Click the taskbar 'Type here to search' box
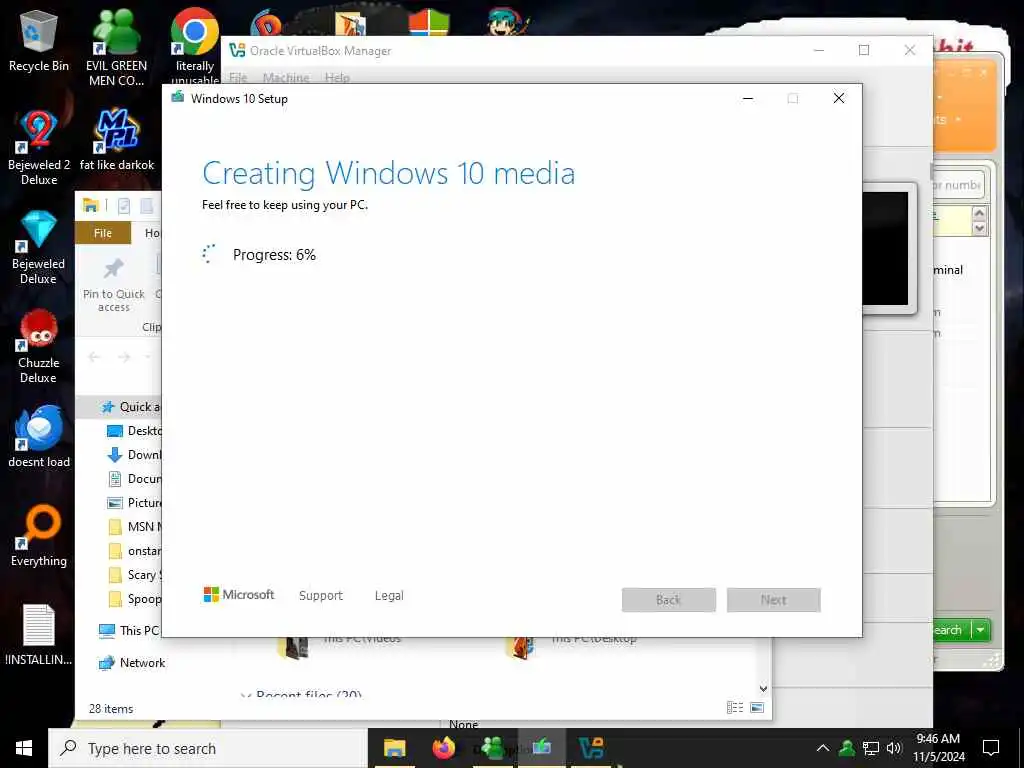 208,748
